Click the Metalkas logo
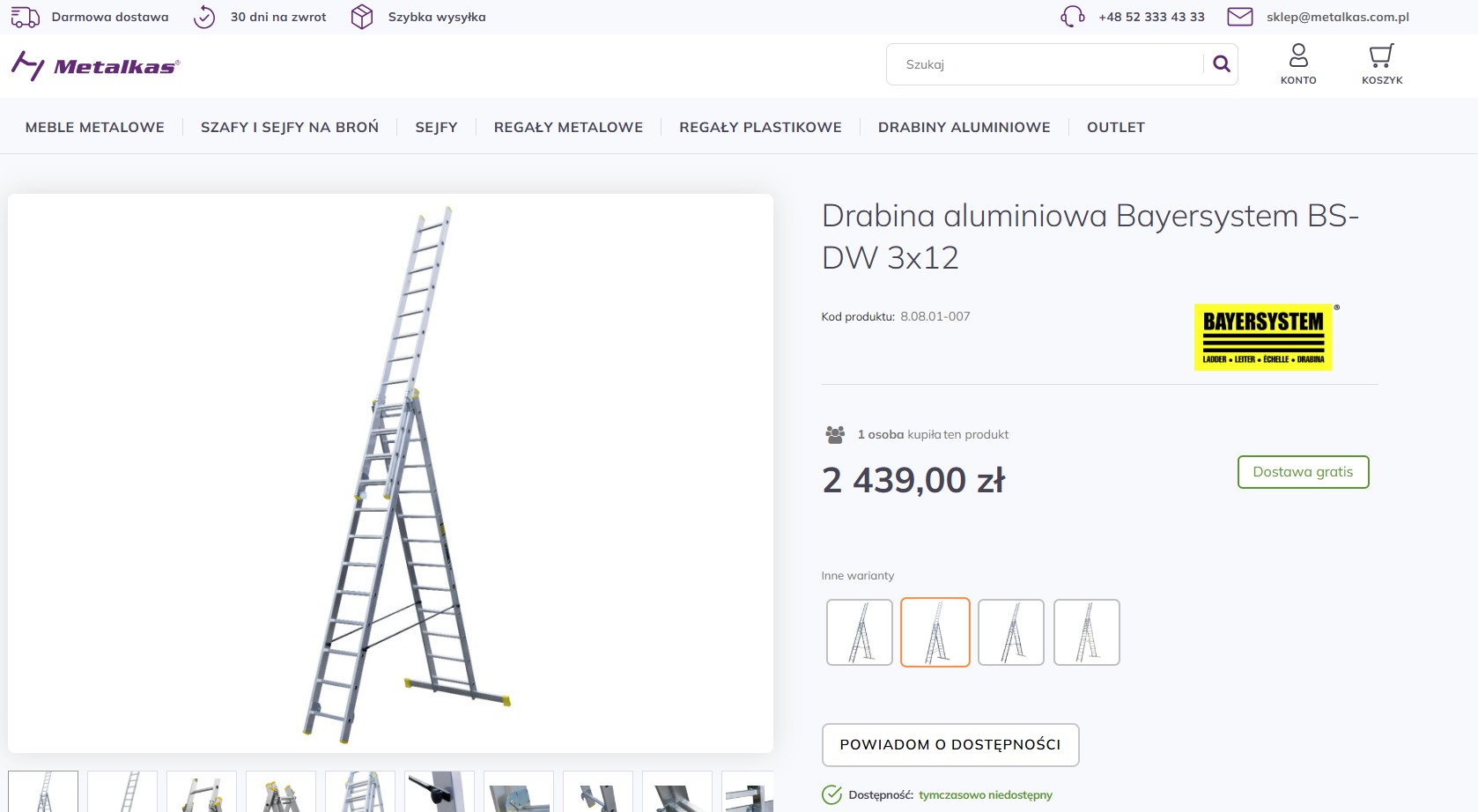The height and width of the screenshot is (812, 1478). coord(96,66)
